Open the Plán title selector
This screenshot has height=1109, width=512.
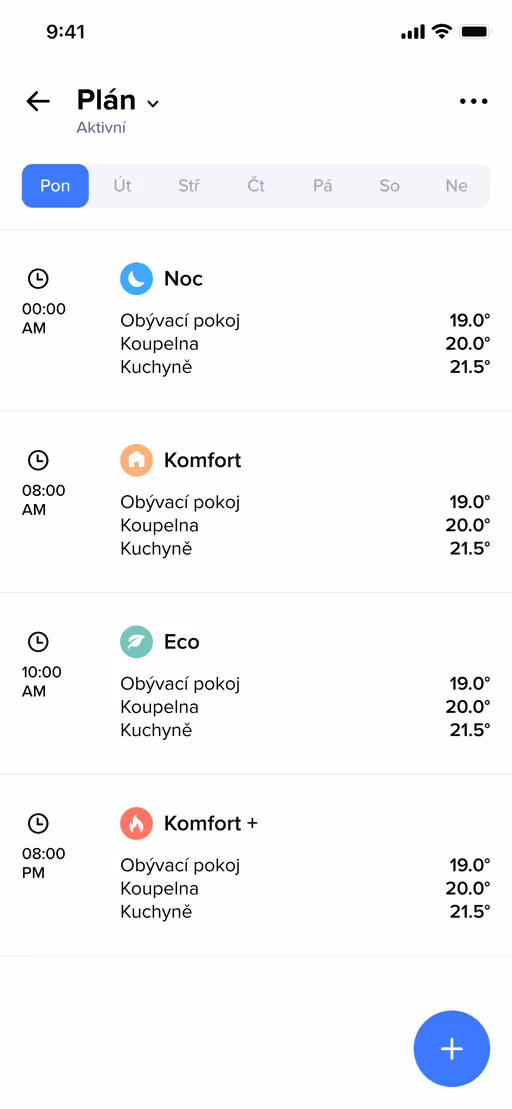(x=106, y=100)
